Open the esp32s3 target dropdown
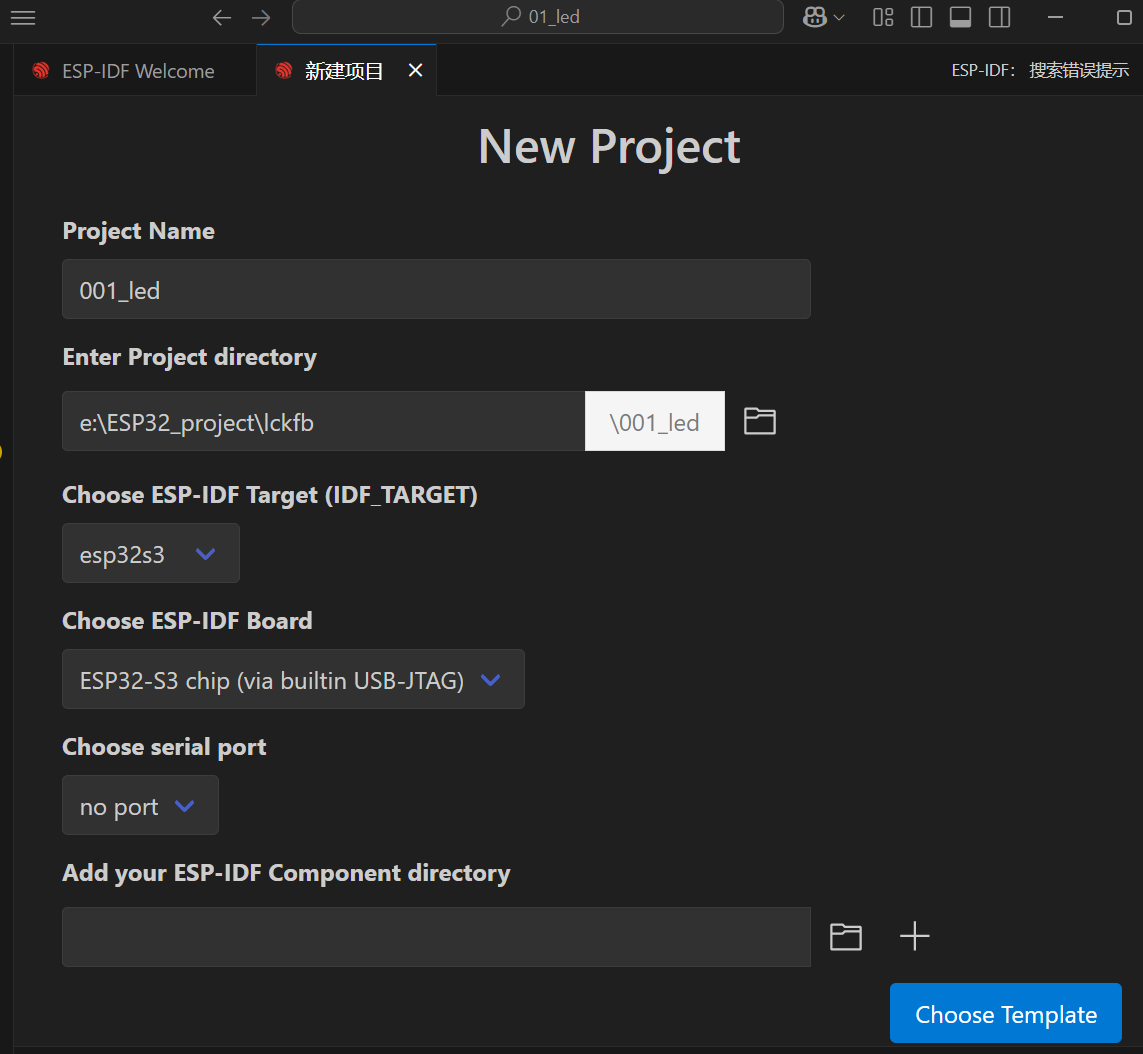The image size is (1143, 1054). click(x=151, y=553)
